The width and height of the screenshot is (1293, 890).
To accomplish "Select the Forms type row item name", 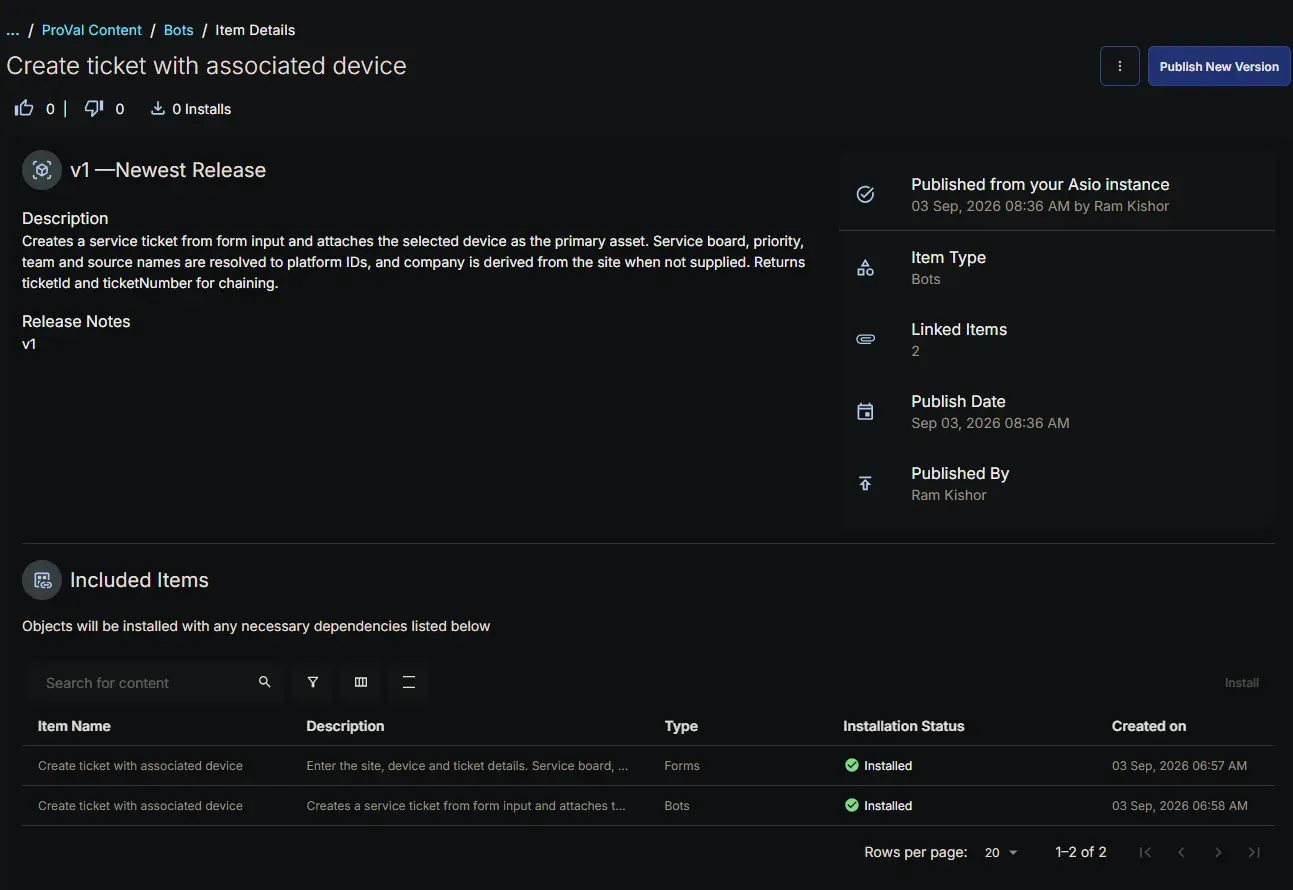I will click(140, 765).
